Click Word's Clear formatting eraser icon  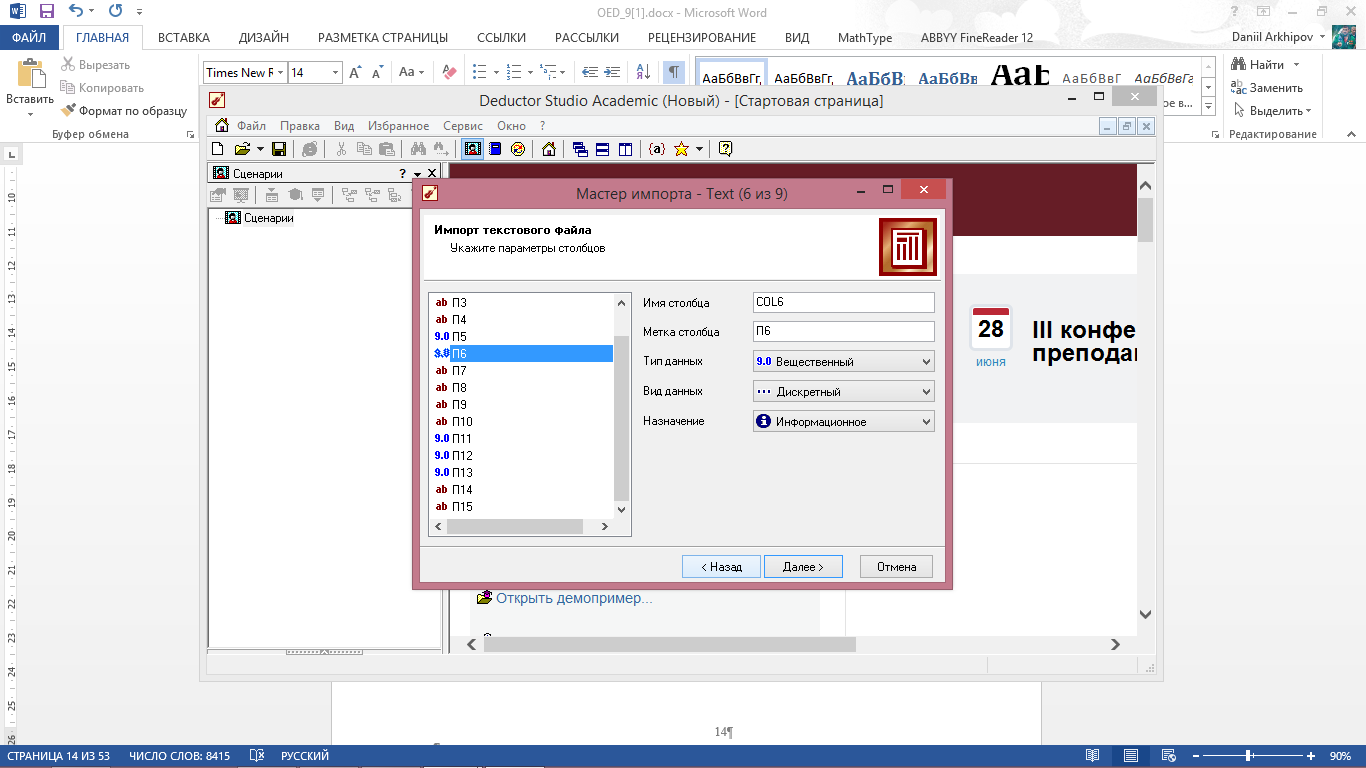[449, 72]
